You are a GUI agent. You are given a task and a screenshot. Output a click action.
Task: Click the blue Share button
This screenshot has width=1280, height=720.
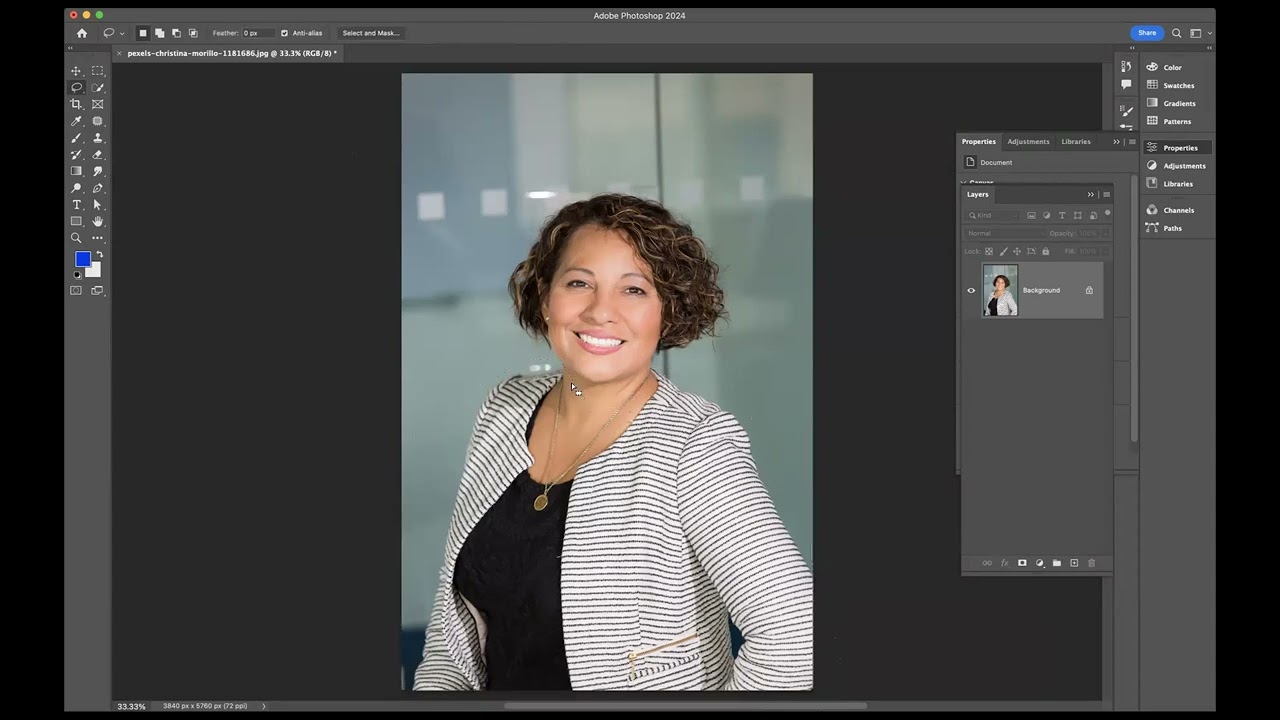1147,33
